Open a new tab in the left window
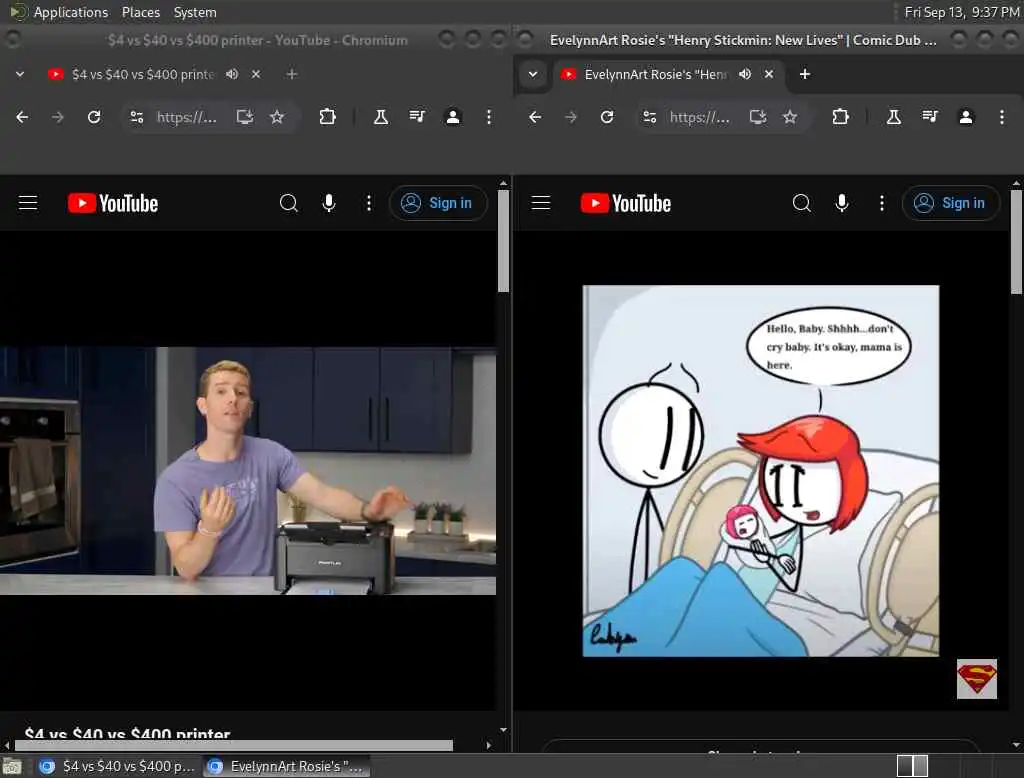Screen dimensions: 1024x778 pos(292,74)
